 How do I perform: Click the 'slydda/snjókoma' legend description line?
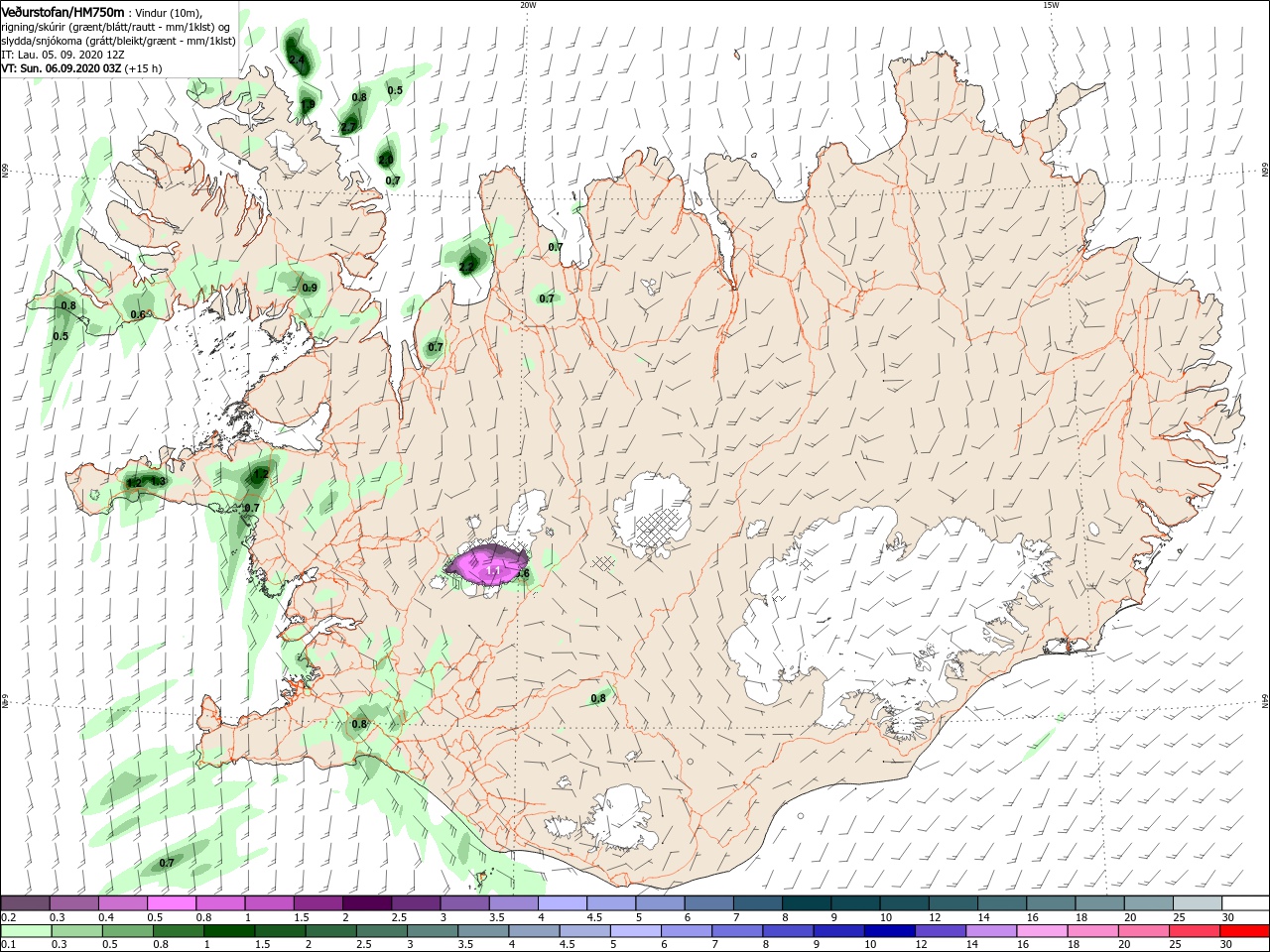119,41
